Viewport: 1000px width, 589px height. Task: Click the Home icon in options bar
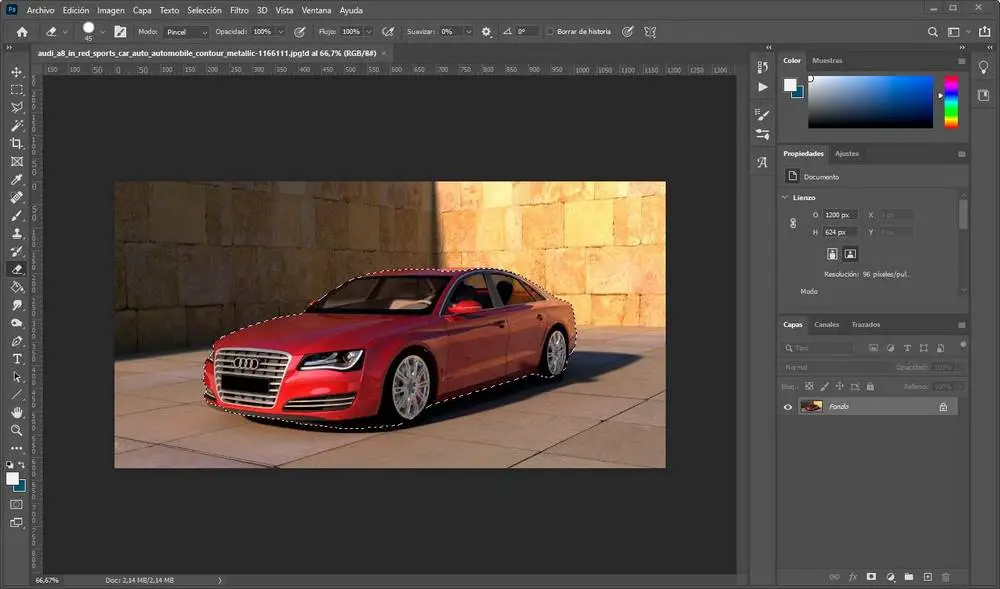coord(22,32)
